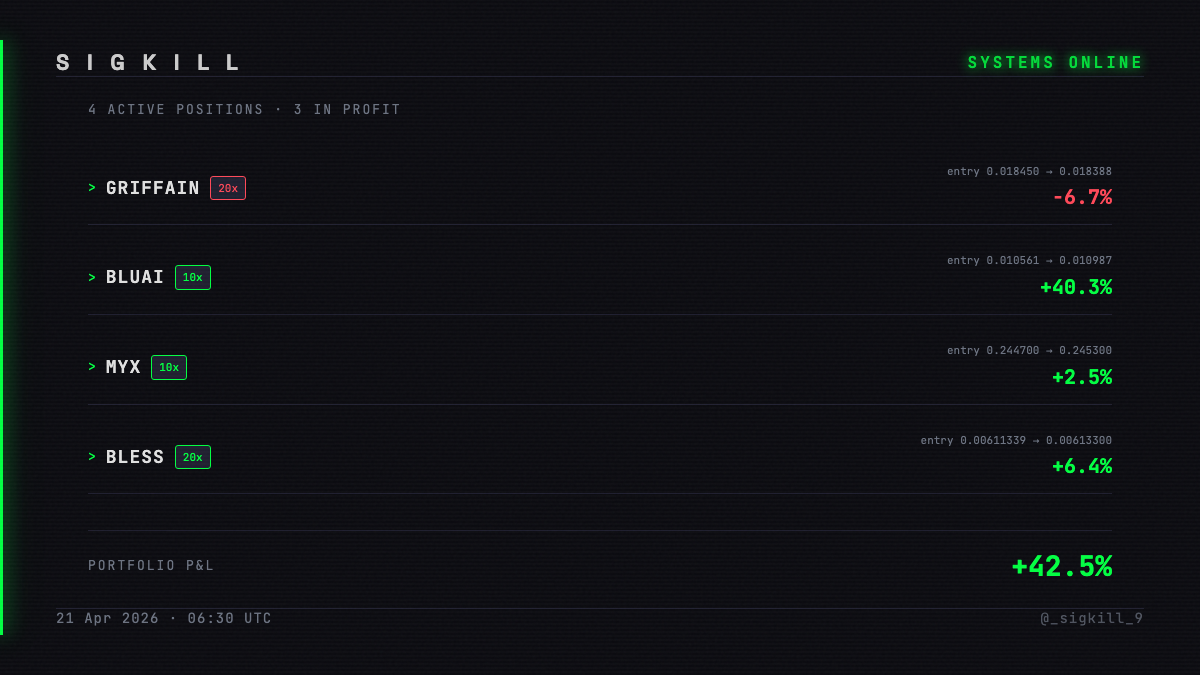This screenshot has width=1200, height=675.
Task: Click the BLUAI 10x leverage badge
Action: tap(193, 278)
